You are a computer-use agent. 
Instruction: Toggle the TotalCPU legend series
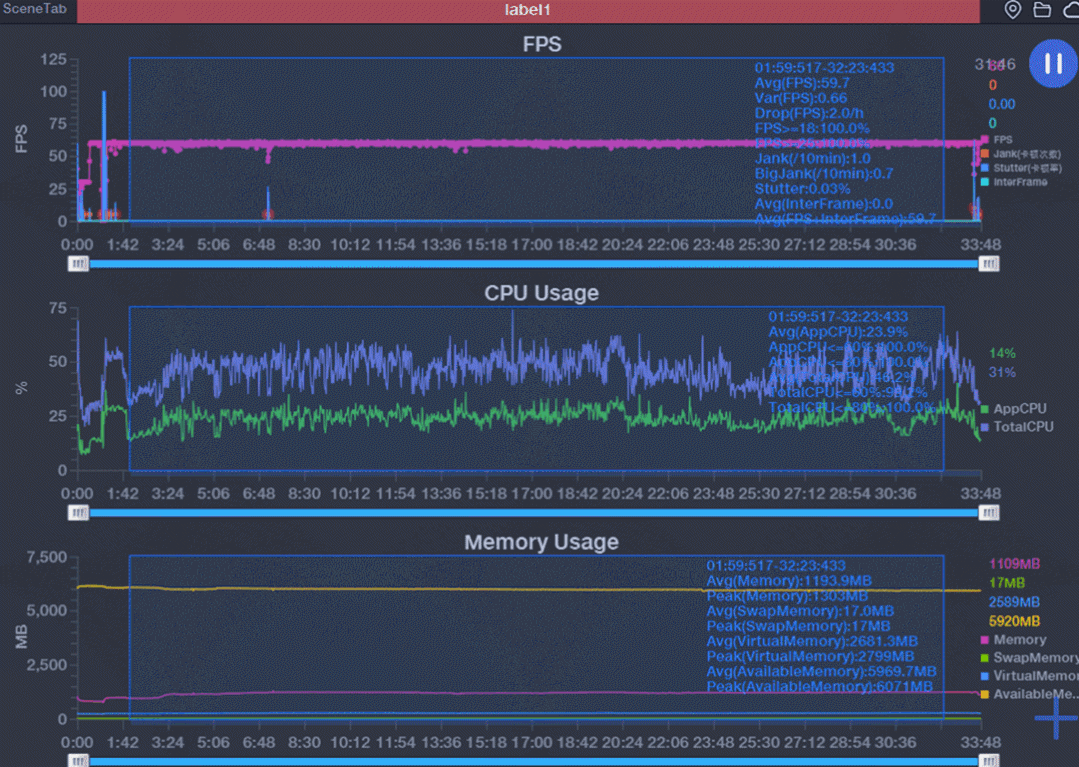[1017, 426]
